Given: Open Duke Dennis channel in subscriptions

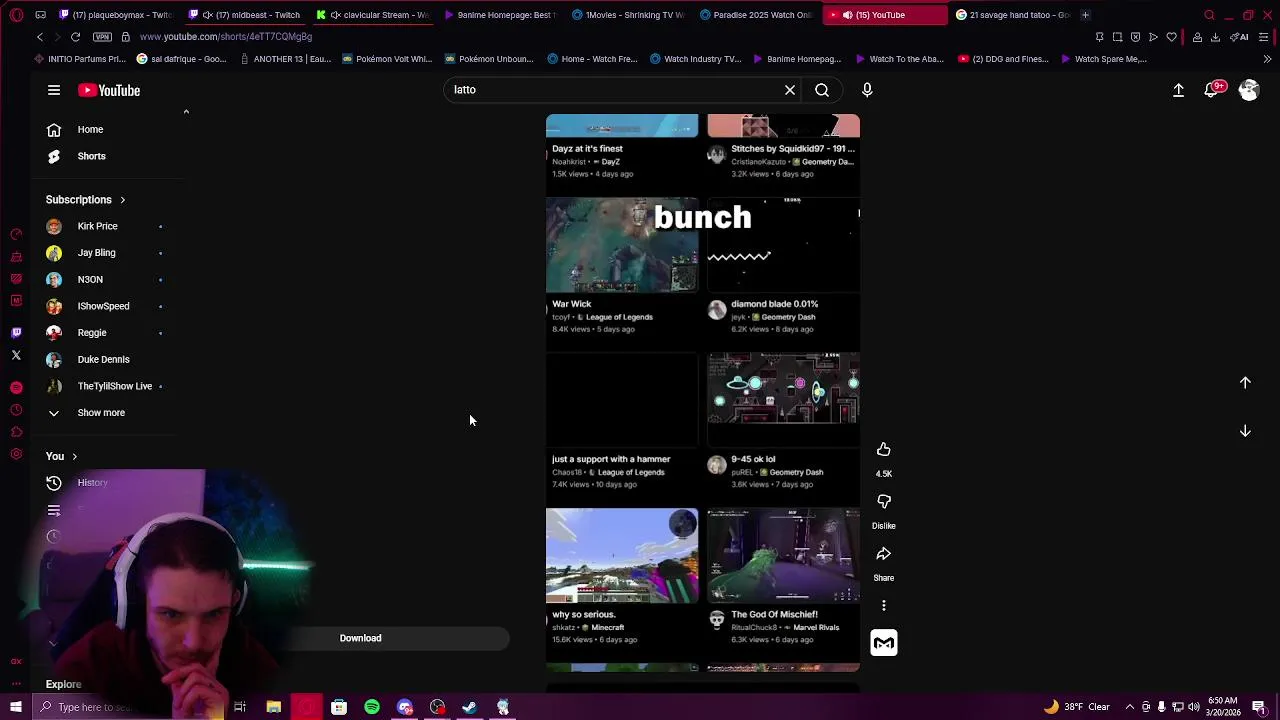Looking at the screenshot, I should click(103, 359).
